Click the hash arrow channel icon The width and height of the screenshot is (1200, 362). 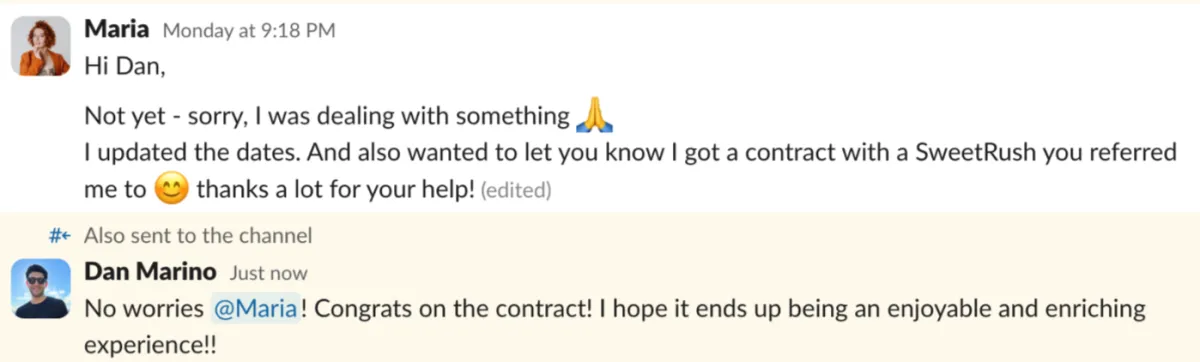pos(59,236)
